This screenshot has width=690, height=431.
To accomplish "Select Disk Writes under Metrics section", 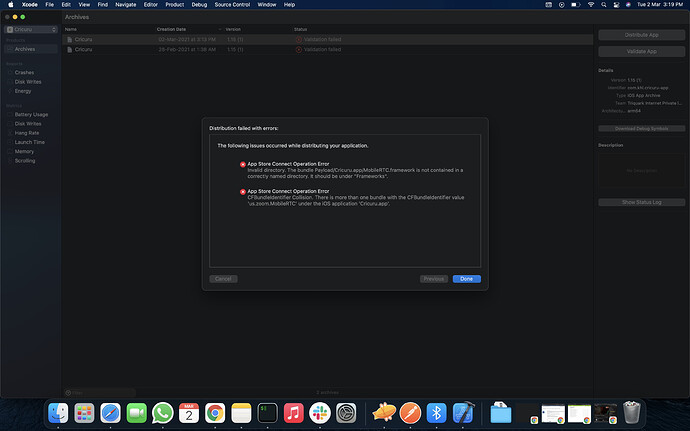I will [28, 123].
